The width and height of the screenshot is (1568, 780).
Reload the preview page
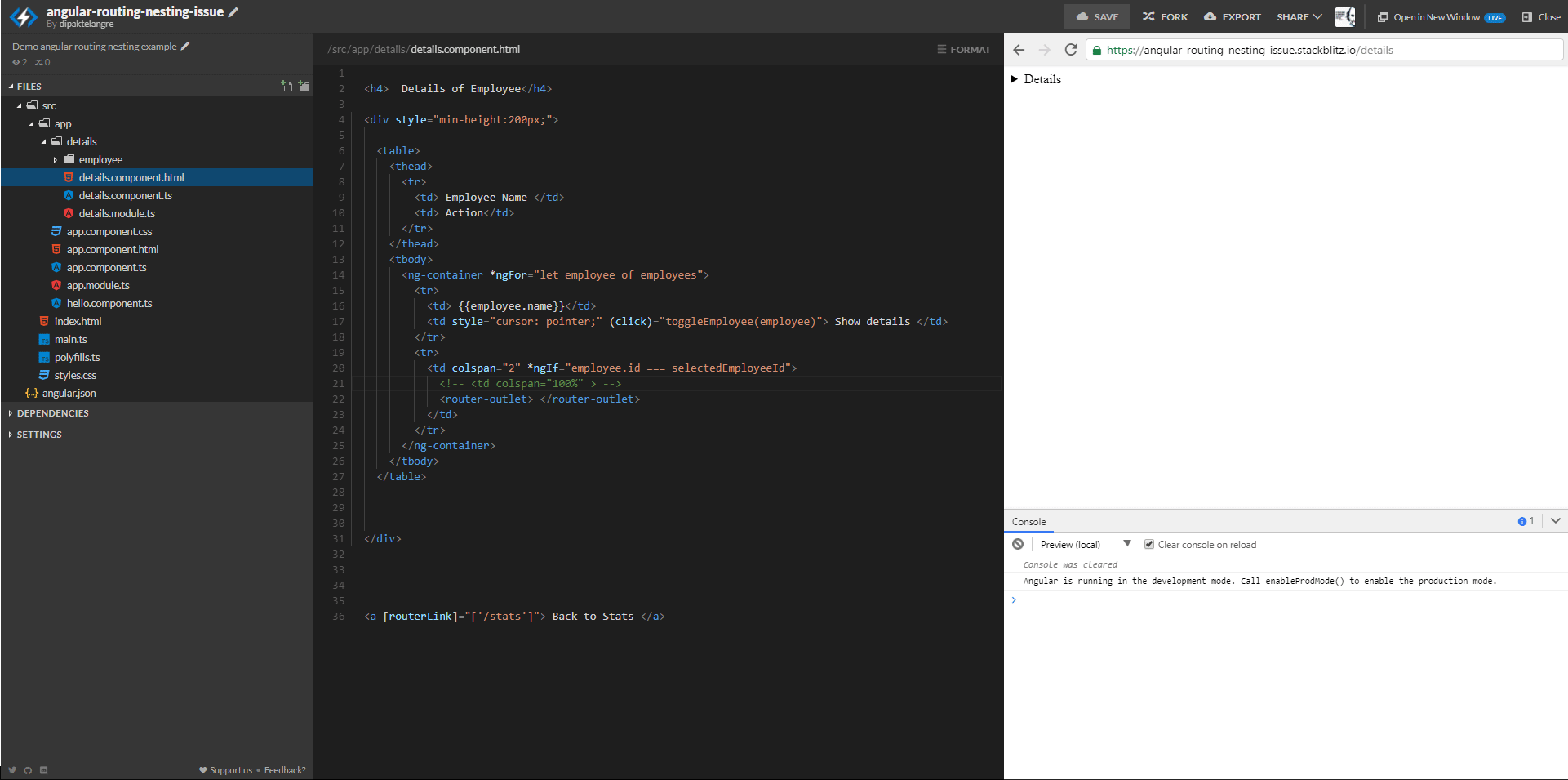(1071, 50)
